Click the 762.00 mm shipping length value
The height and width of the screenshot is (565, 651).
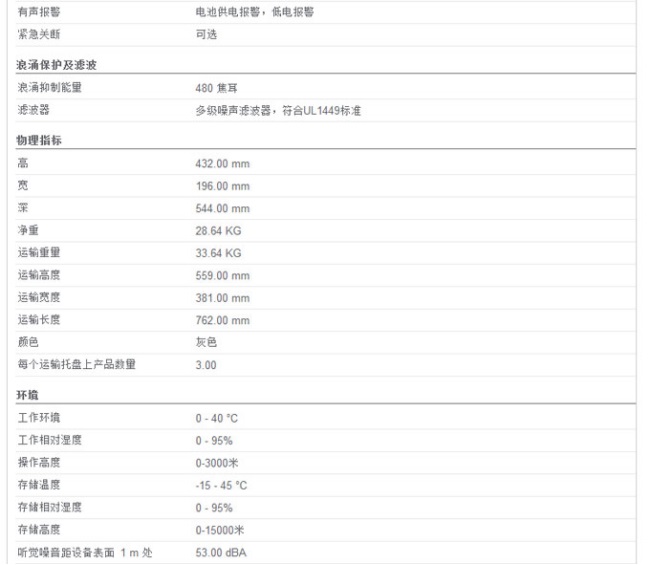[222, 320]
